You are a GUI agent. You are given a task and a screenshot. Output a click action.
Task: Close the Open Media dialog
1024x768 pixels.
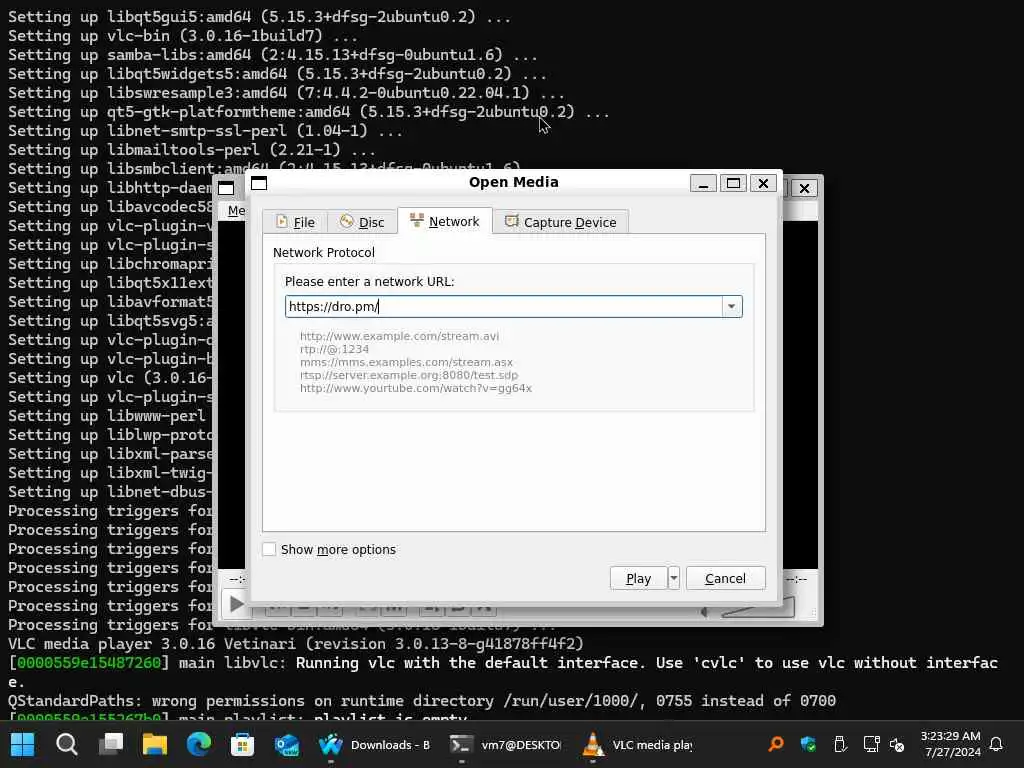[763, 183]
